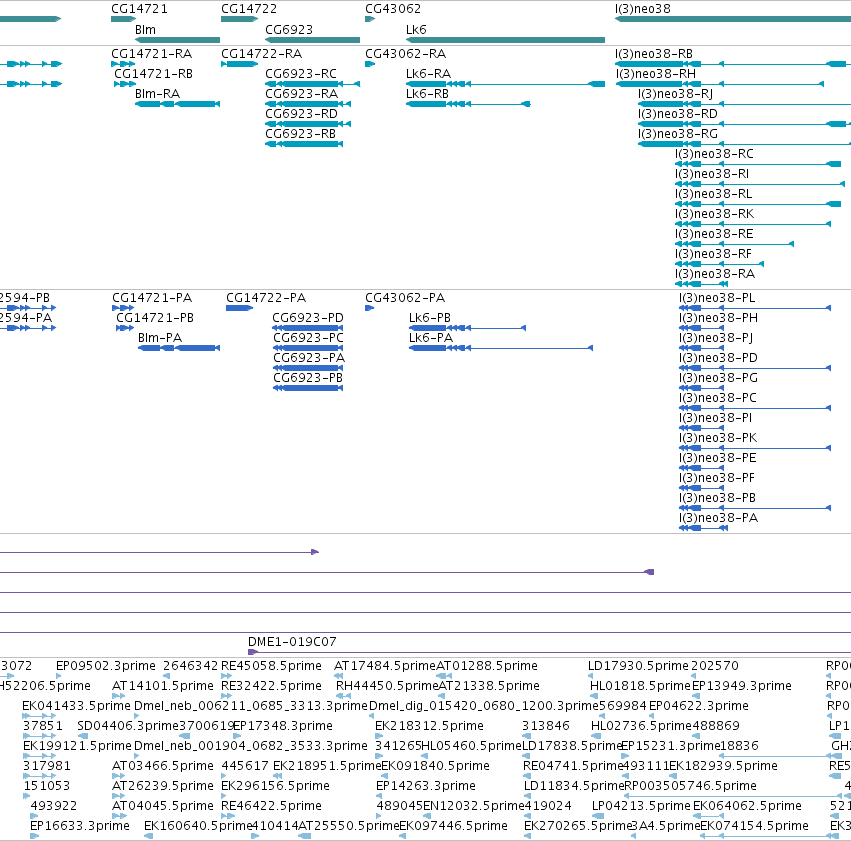Select transcript CG6923-RB
851x841 pixels.
[300, 134]
